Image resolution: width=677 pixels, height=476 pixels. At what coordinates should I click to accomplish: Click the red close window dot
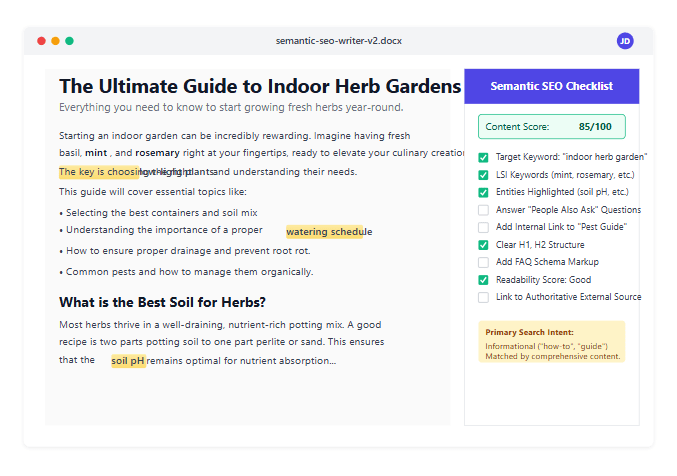coord(41,41)
